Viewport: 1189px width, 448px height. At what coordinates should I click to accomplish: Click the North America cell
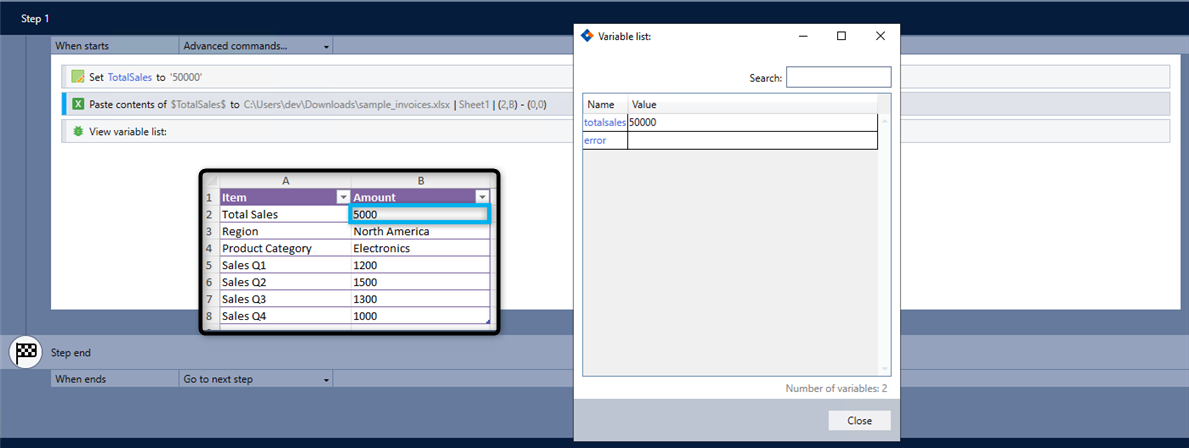tap(420, 231)
